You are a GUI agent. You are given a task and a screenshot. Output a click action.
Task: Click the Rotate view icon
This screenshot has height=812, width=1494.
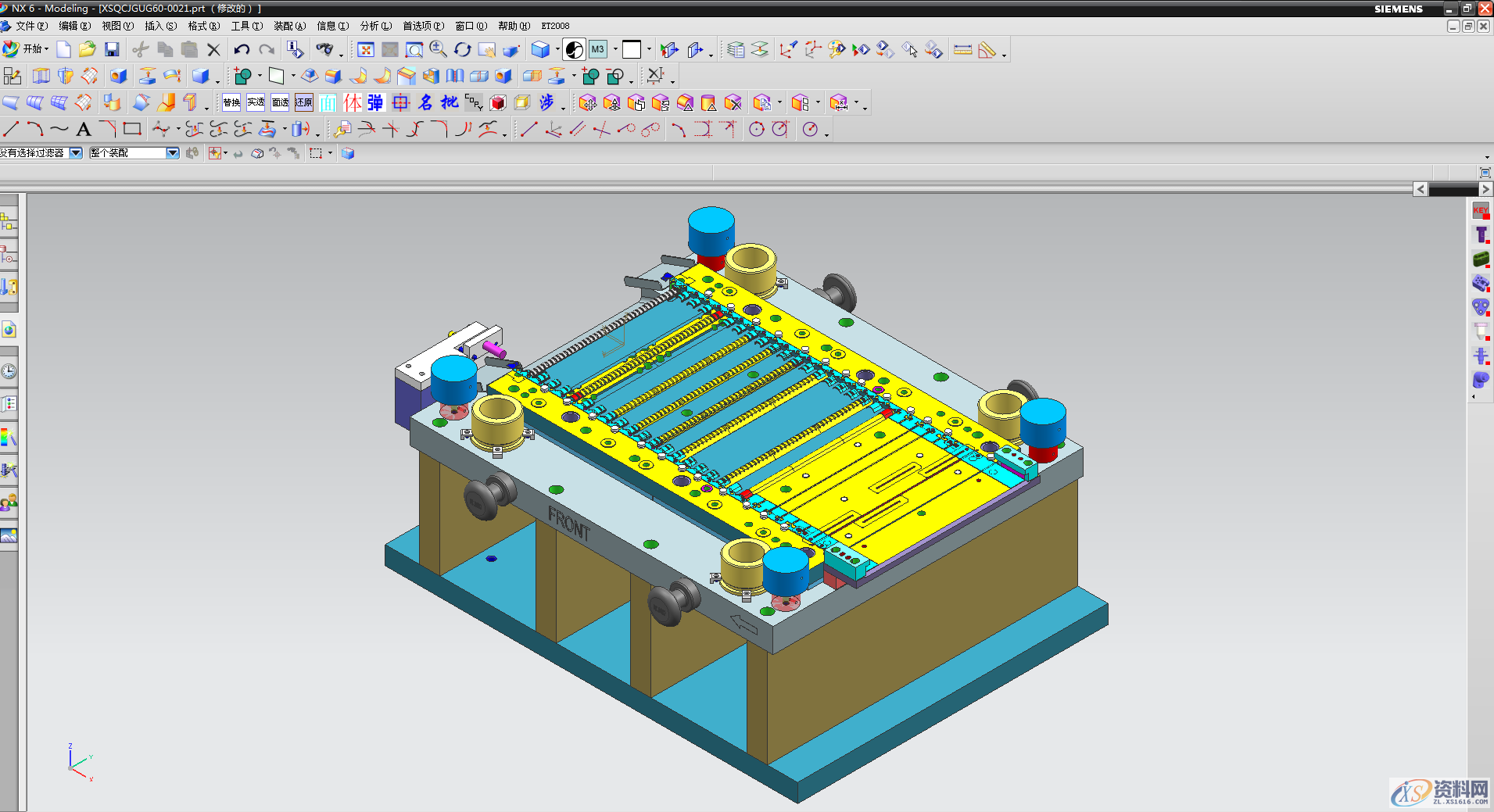462,50
